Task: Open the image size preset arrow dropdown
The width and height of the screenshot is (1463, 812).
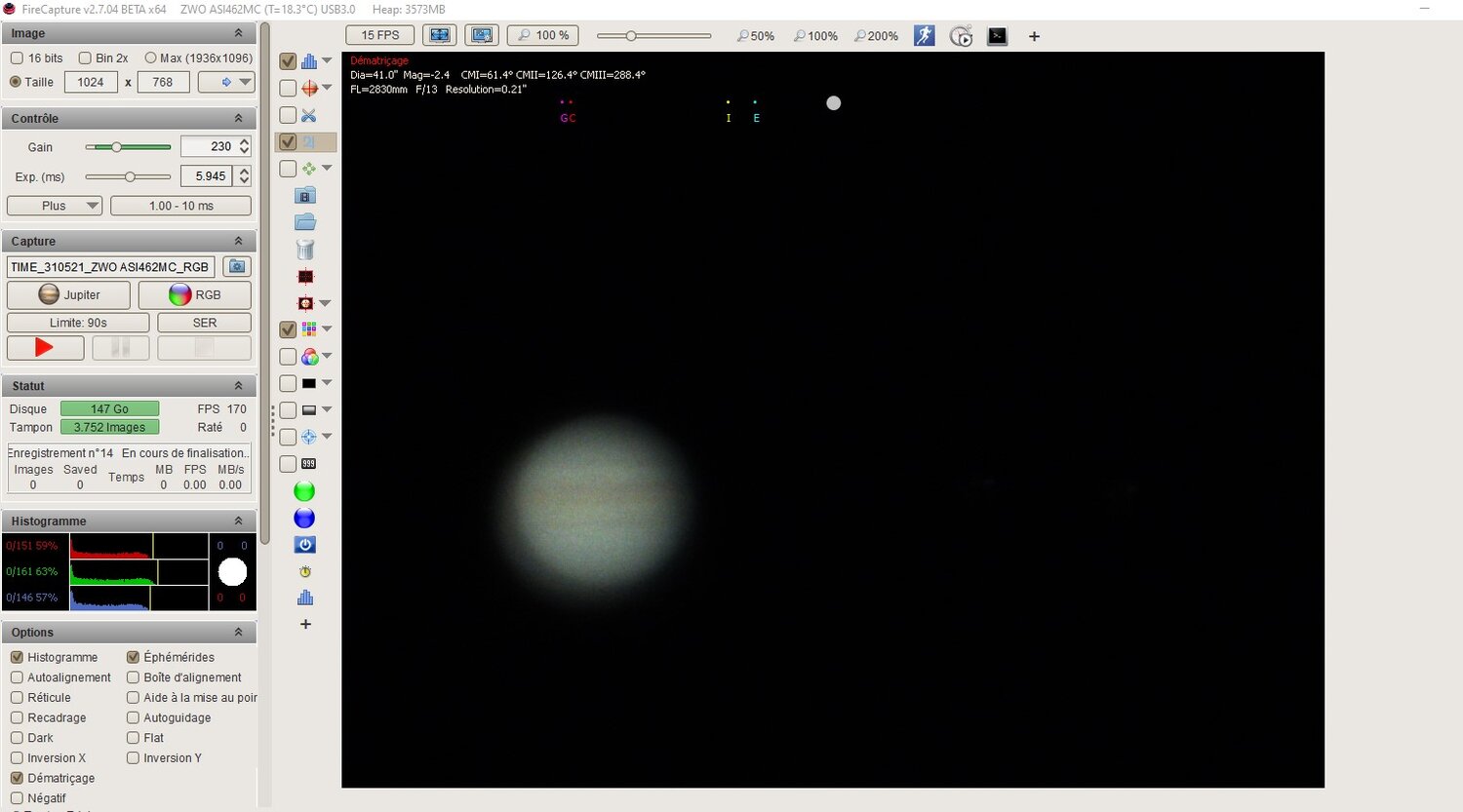Action: coord(226,82)
